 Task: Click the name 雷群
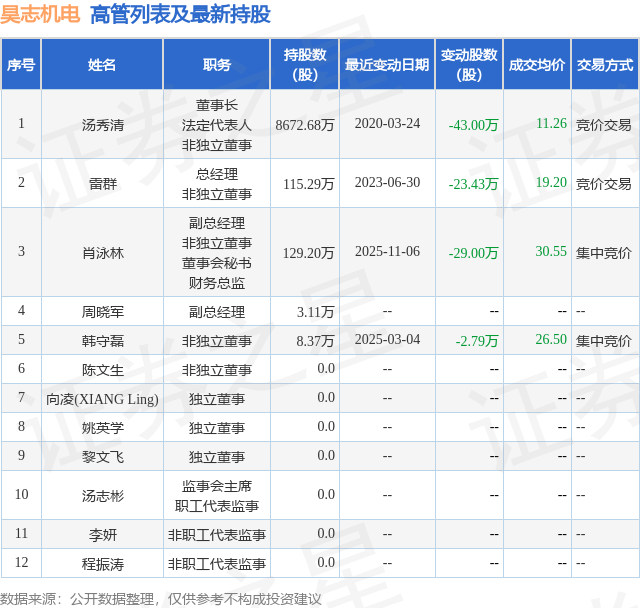(x=102, y=184)
